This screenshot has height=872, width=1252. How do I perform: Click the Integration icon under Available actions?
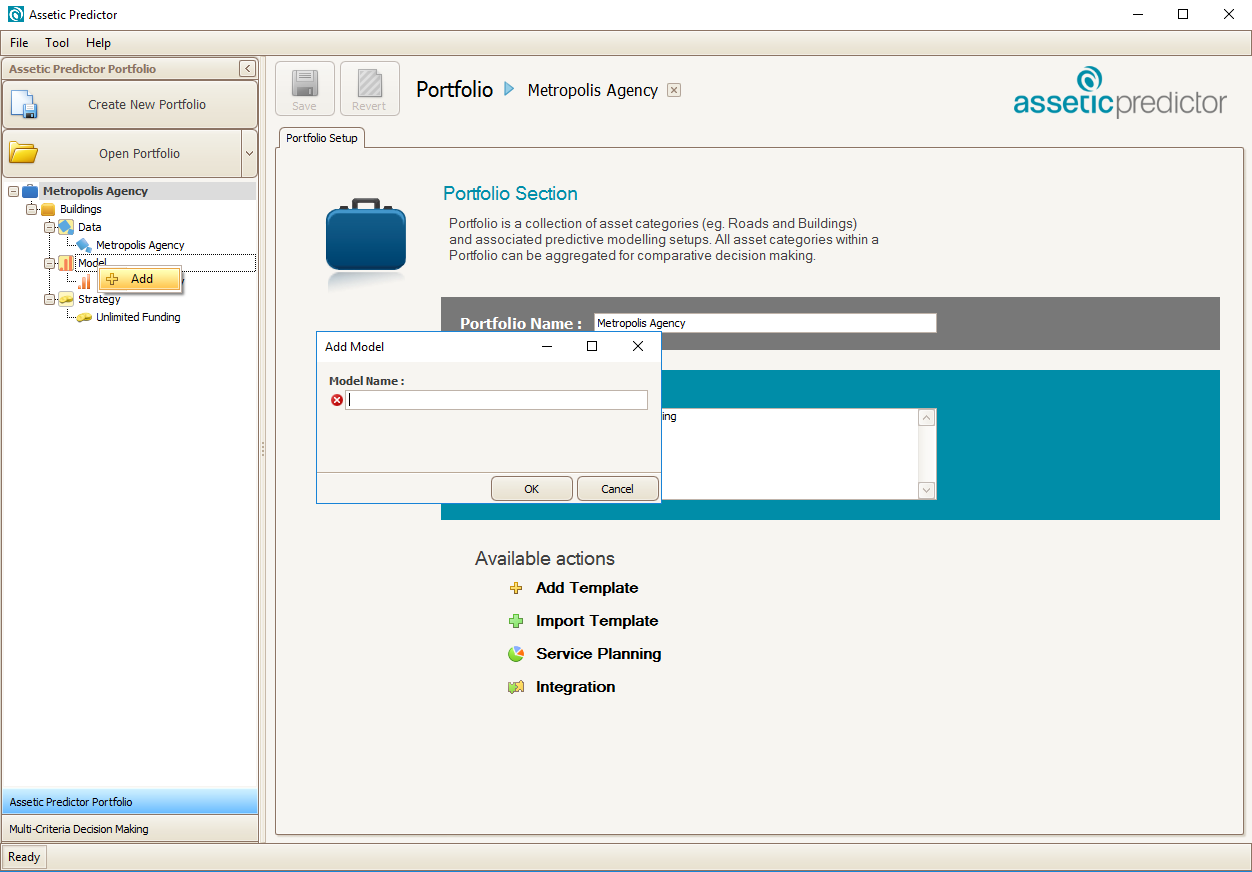pyautogui.click(x=516, y=687)
